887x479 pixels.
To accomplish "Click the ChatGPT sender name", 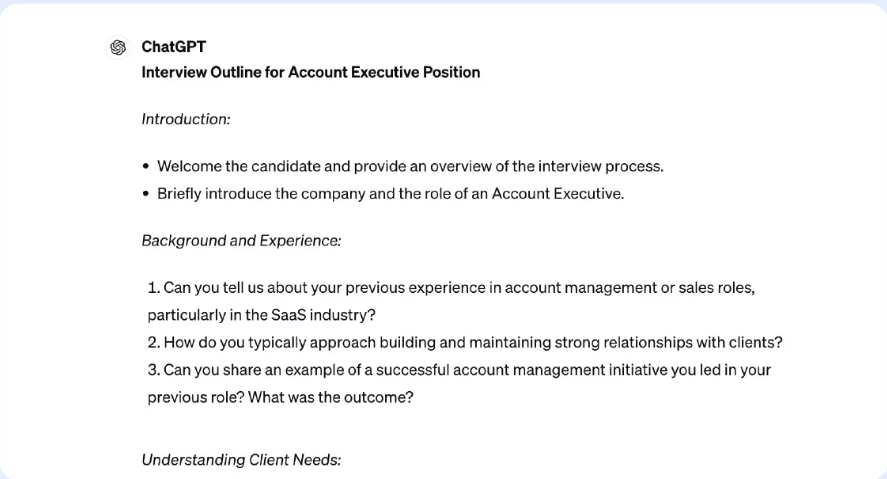I will (174, 47).
